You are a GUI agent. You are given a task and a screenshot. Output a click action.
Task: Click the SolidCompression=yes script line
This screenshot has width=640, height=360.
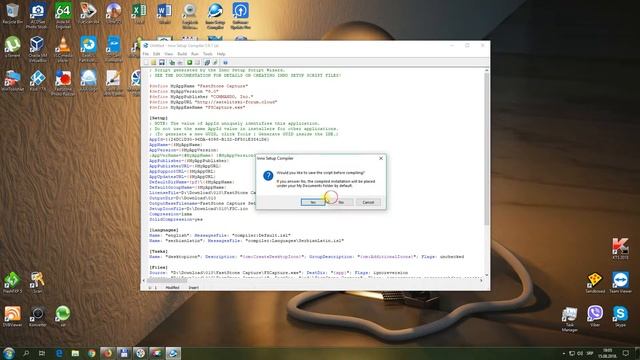pyautogui.click(x=176, y=219)
